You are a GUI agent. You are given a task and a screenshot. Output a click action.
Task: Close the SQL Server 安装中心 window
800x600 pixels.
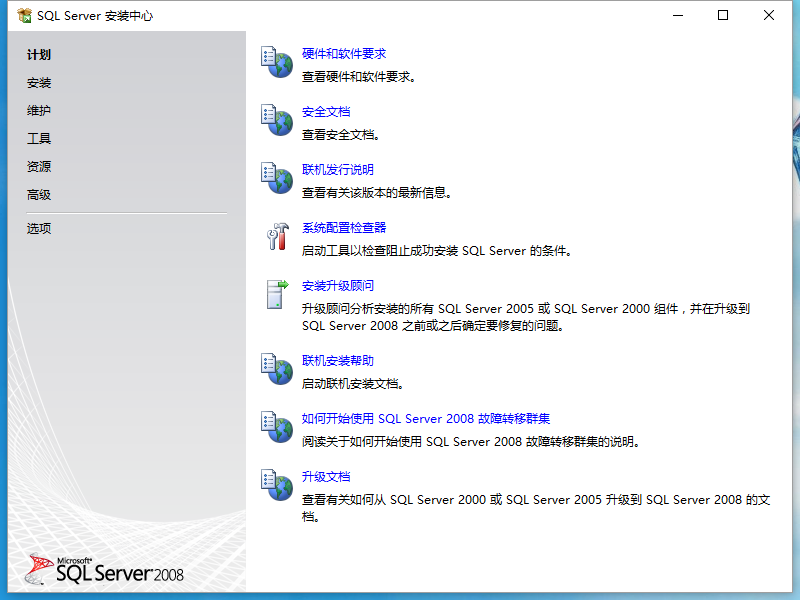(x=768, y=15)
